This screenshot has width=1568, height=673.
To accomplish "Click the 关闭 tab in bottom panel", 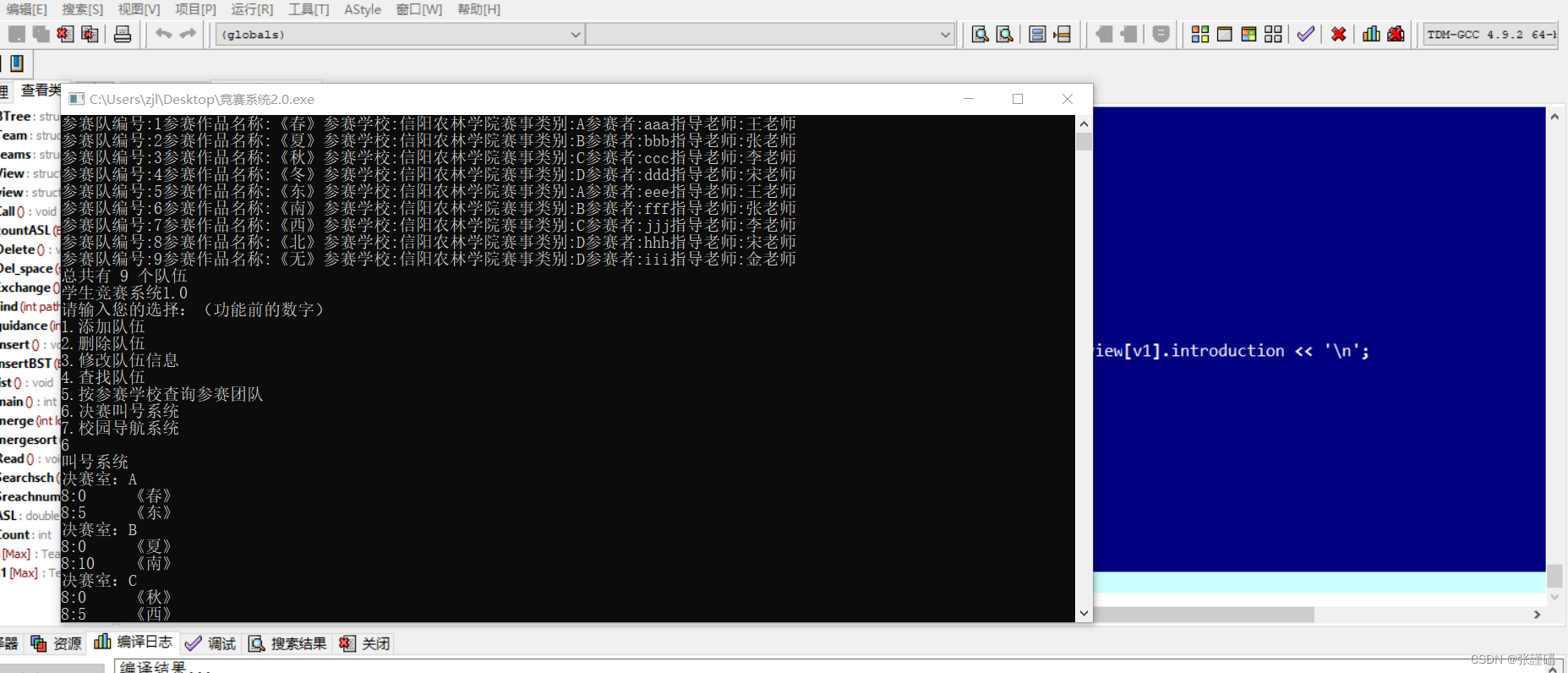I will tap(364, 643).
